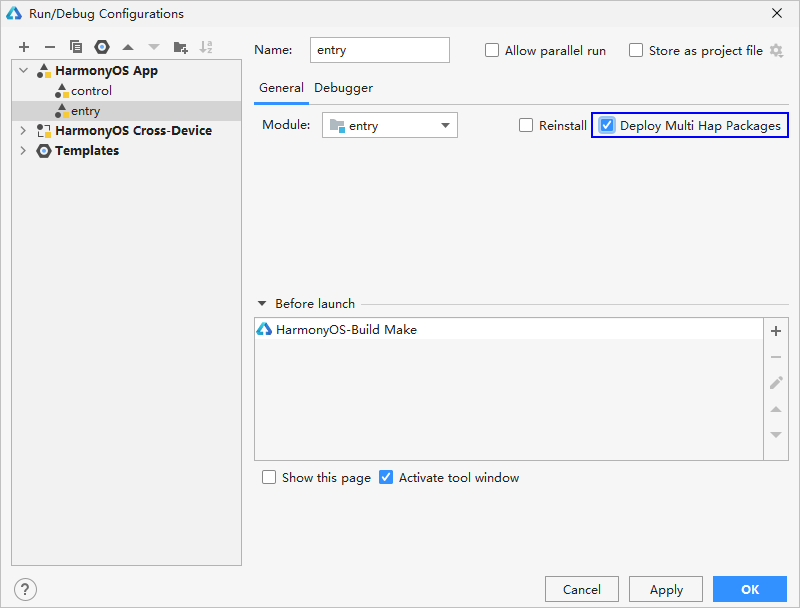800x608 pixels.
Task: Click HarmonyOS App group icon
Action: [44, 71]
